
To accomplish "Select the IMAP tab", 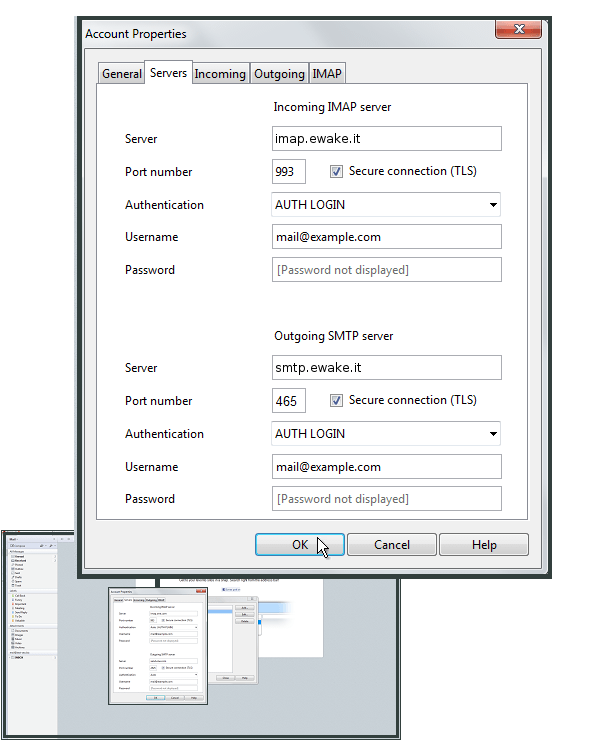I will tap(327, 74).
